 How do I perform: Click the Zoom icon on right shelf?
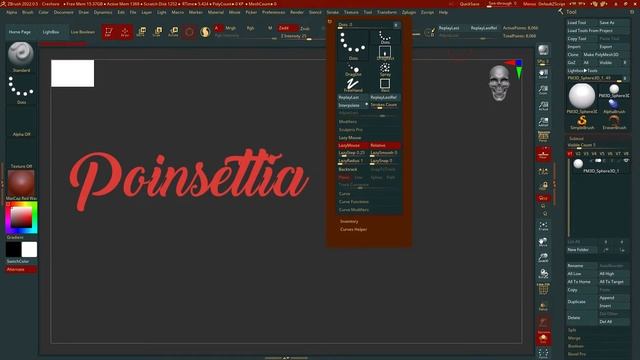(543, 90)
